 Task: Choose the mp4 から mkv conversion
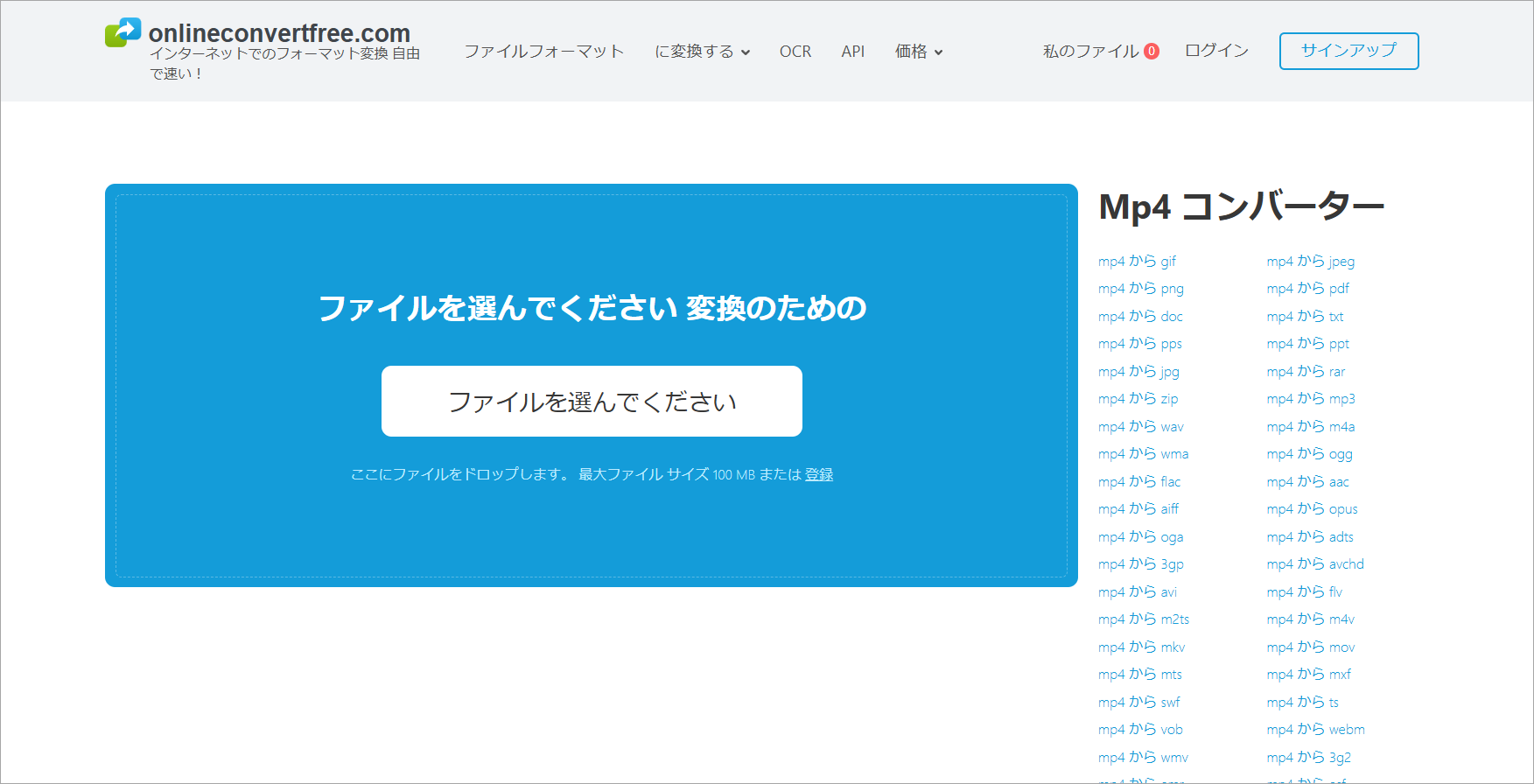pyautogui.click(x=1141, y=647)
